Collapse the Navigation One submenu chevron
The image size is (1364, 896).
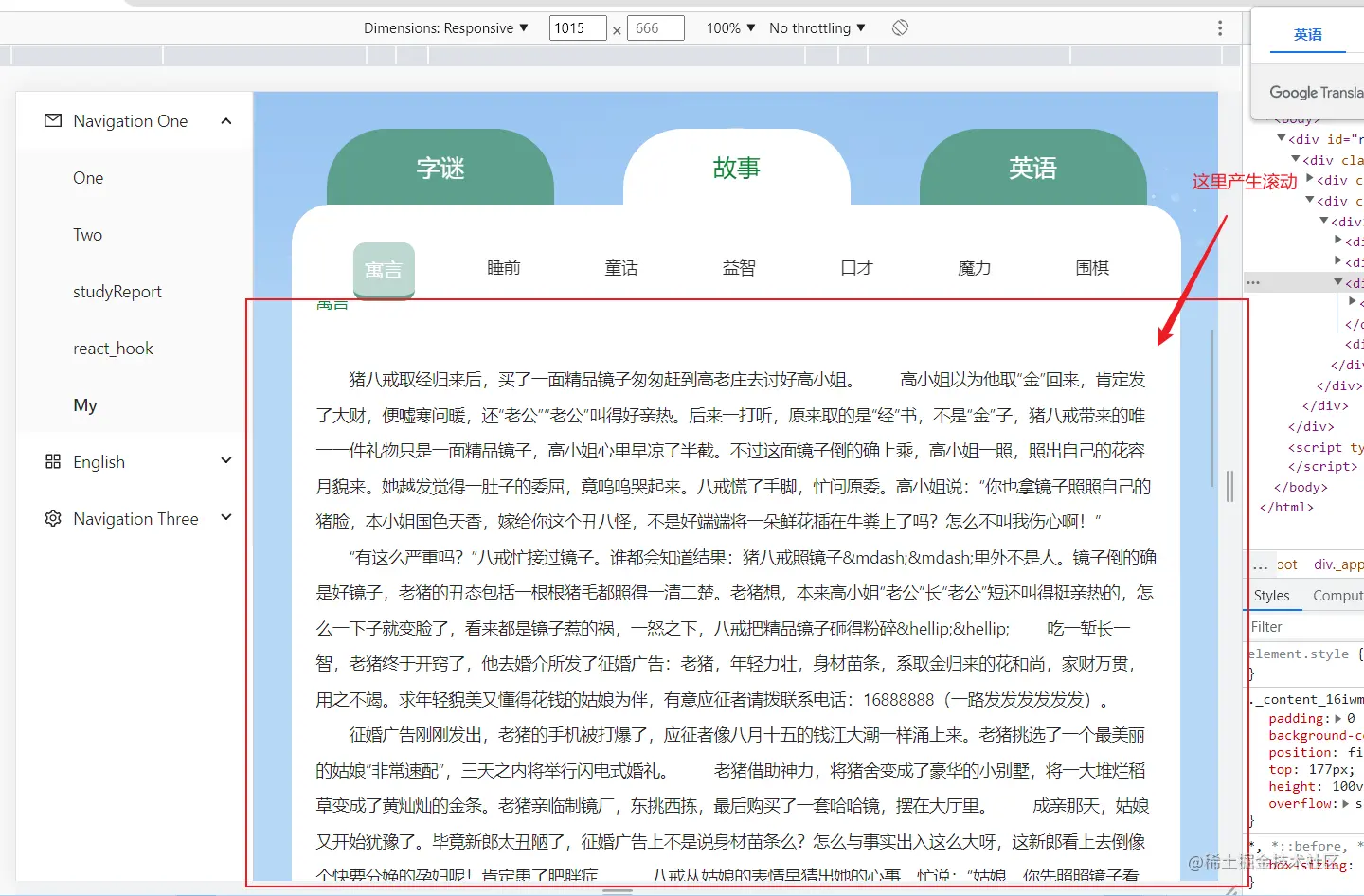(x=226, y=120)
